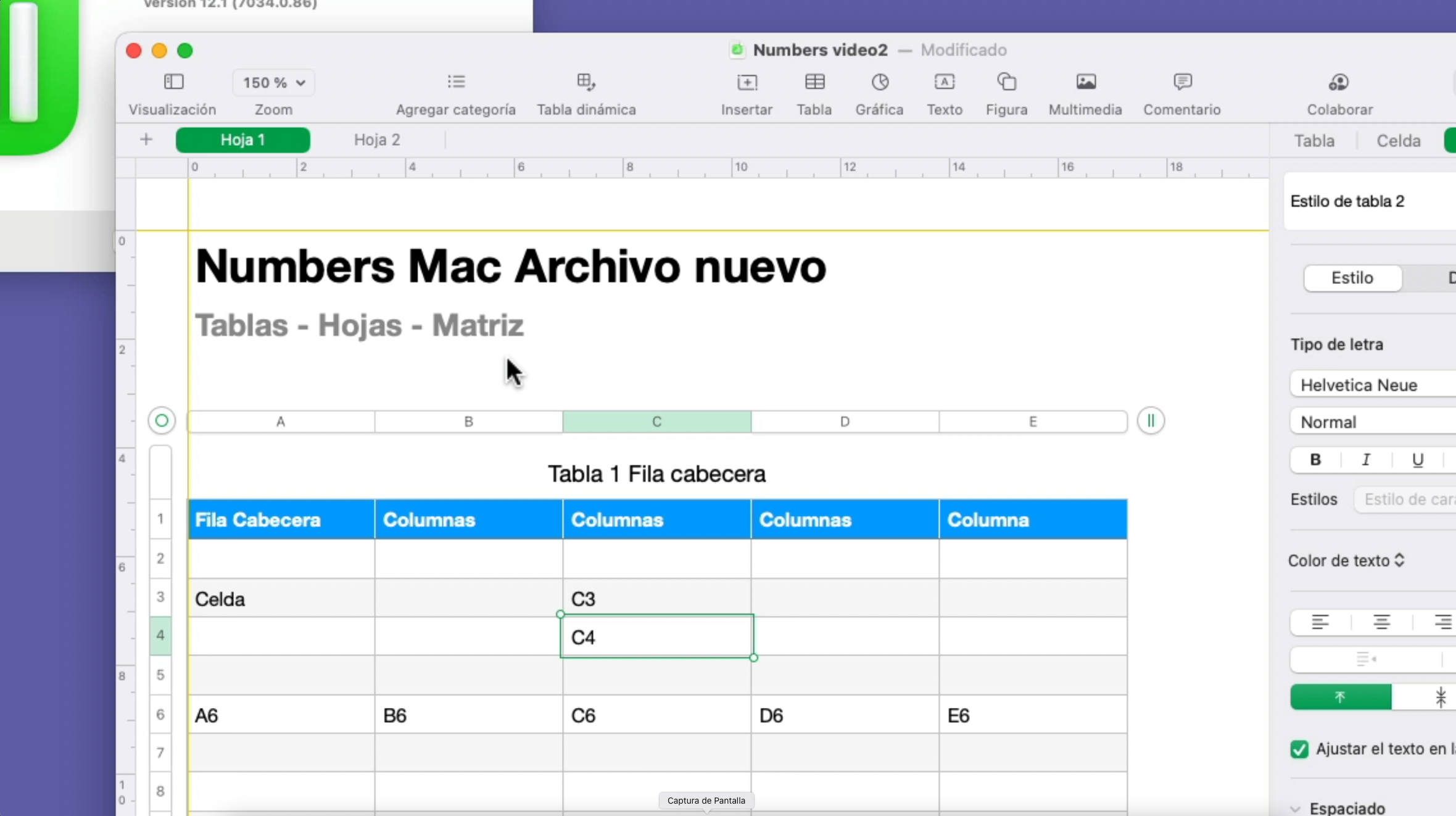Image resolution: width=1456 pixels, height=816 pixels.
Task: Enable 'Ajustar el texto' checkbox
Action: pyautogui.click(x=1301, y=749)
